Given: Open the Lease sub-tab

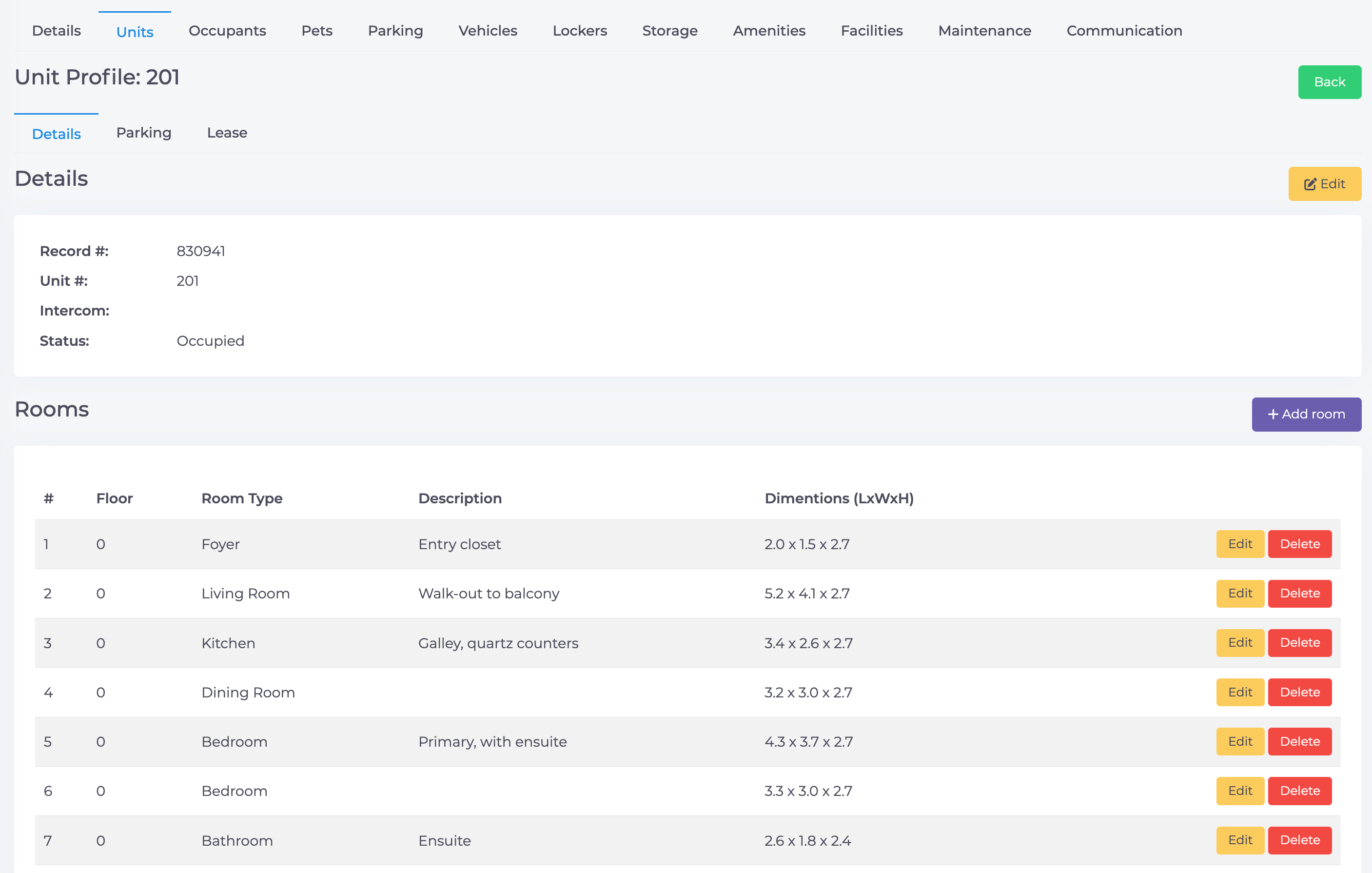Looking at the screenshot, I should [227, 133].
